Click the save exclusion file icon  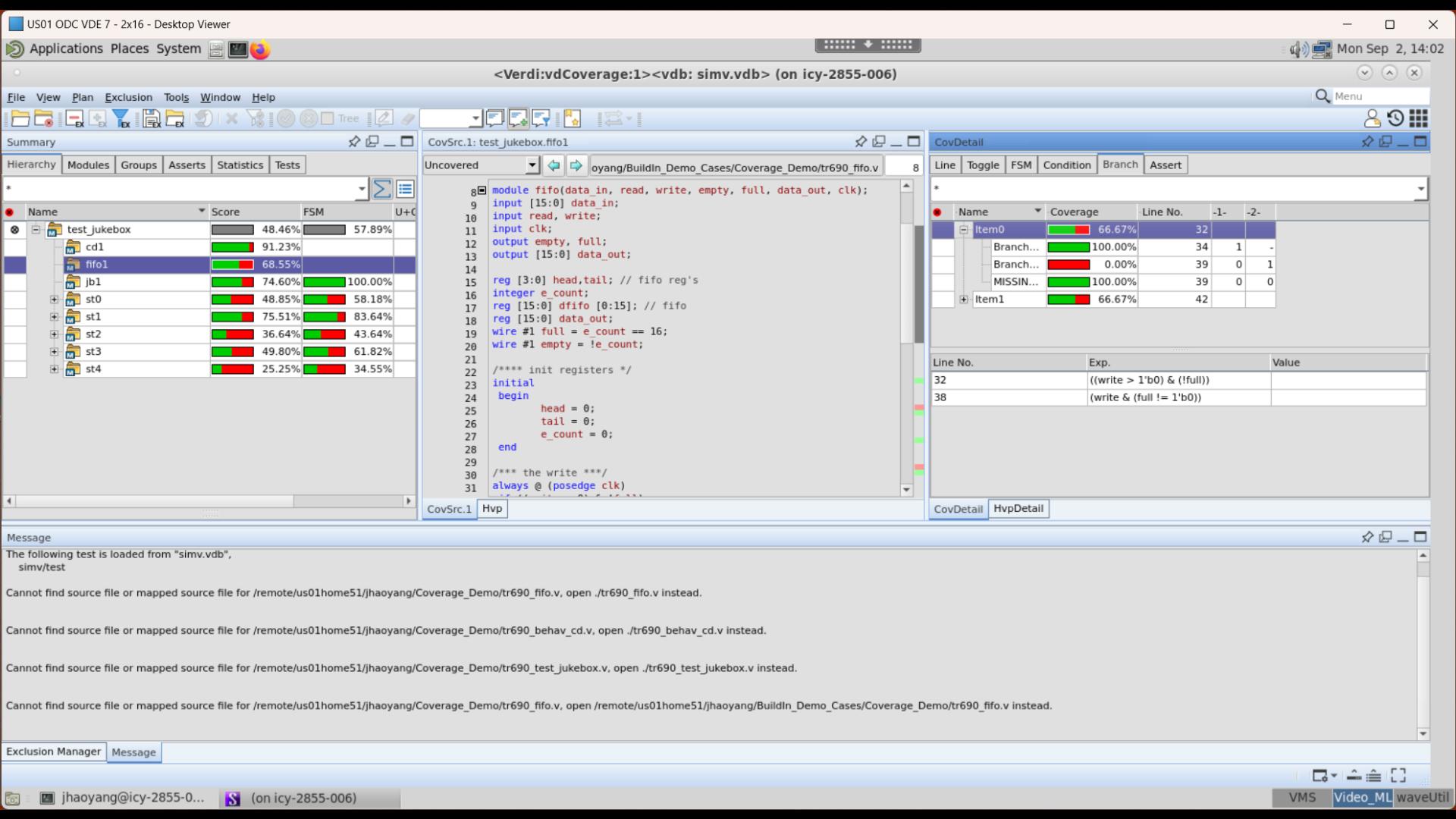(x=152, y=119)
